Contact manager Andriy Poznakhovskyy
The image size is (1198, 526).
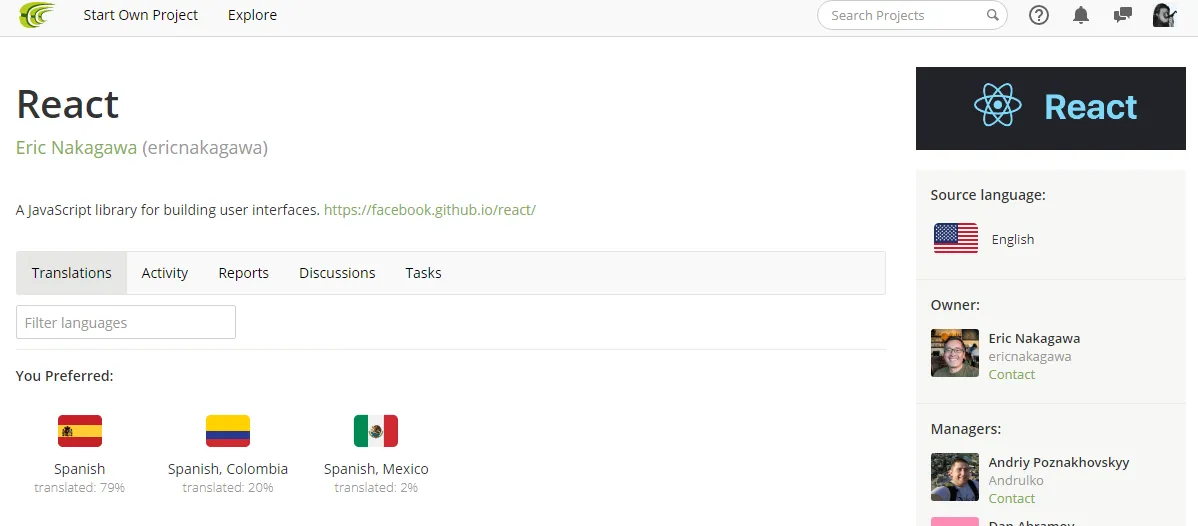point(1012,498)
